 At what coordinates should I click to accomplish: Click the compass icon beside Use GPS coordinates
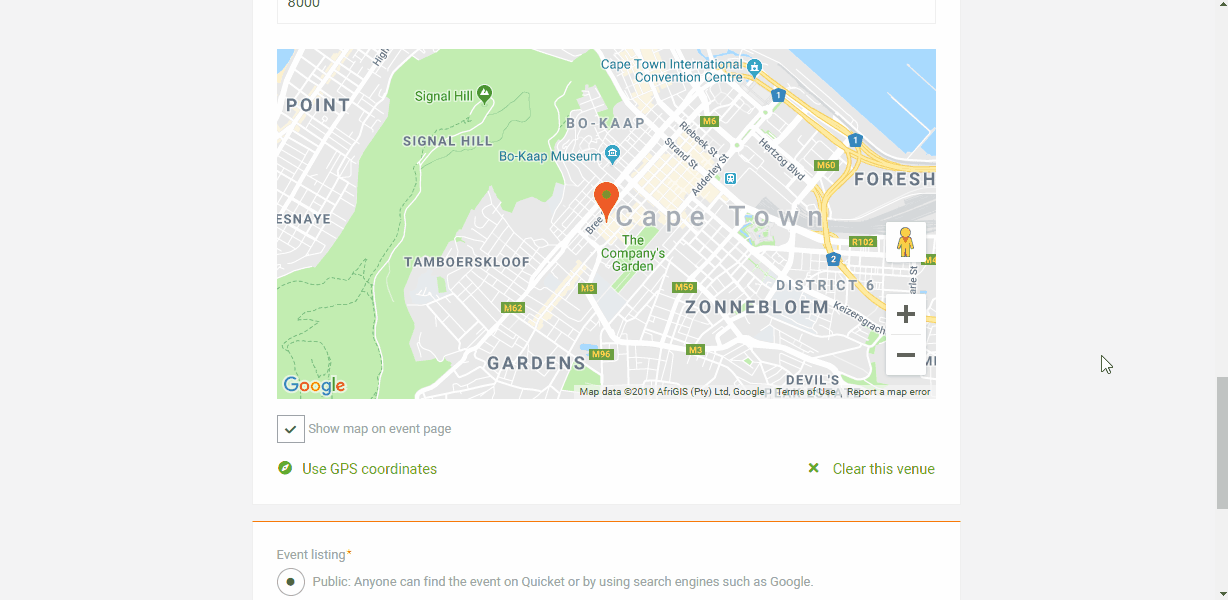coord(285,468)
